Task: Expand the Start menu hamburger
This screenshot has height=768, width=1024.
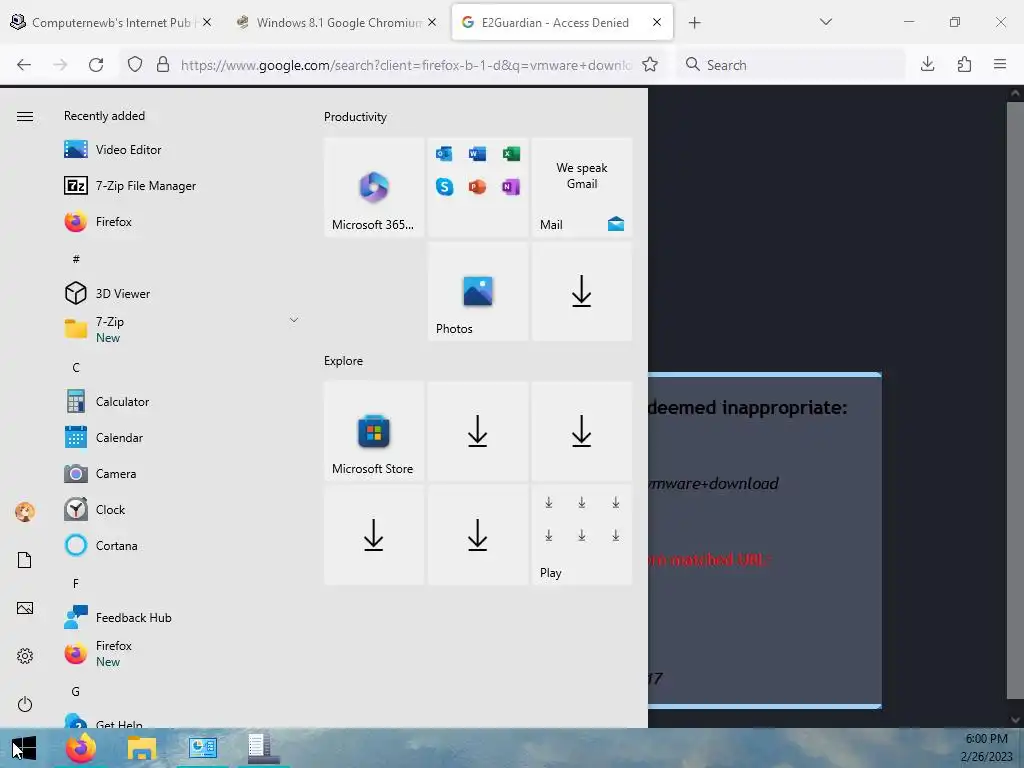Action: (25, 116)
